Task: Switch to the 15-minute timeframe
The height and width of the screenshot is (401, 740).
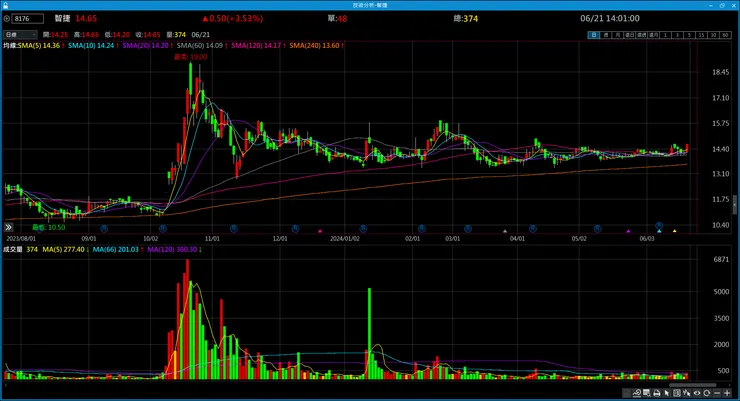Action: point(701,35)
